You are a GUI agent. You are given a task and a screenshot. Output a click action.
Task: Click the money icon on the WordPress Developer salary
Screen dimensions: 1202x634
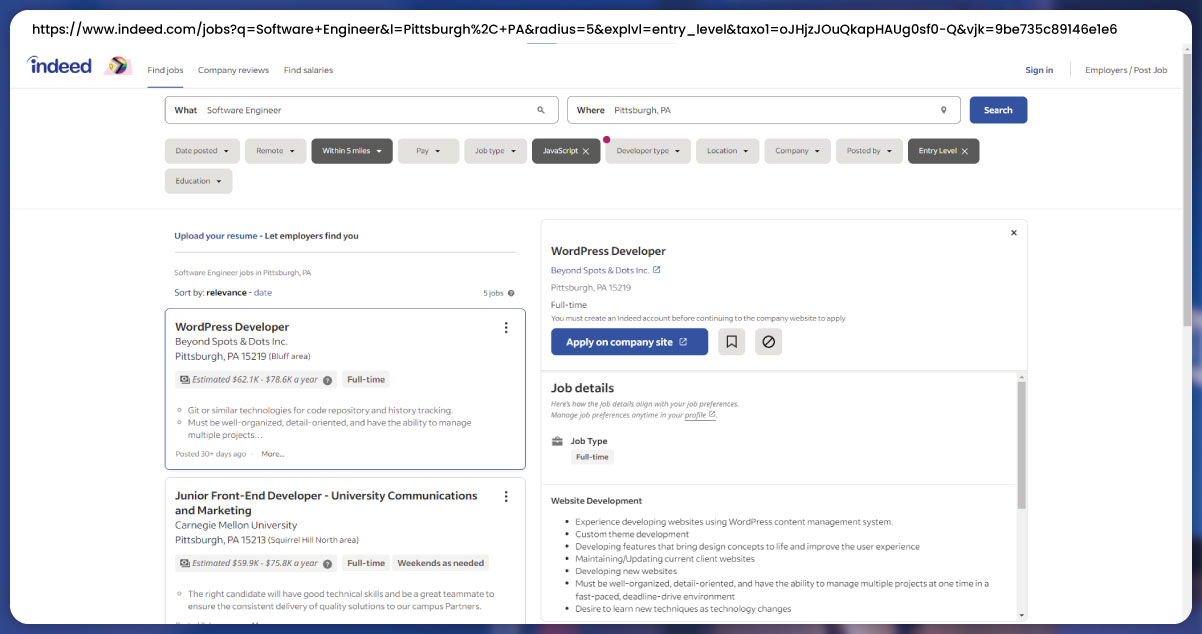coord(184,380)
